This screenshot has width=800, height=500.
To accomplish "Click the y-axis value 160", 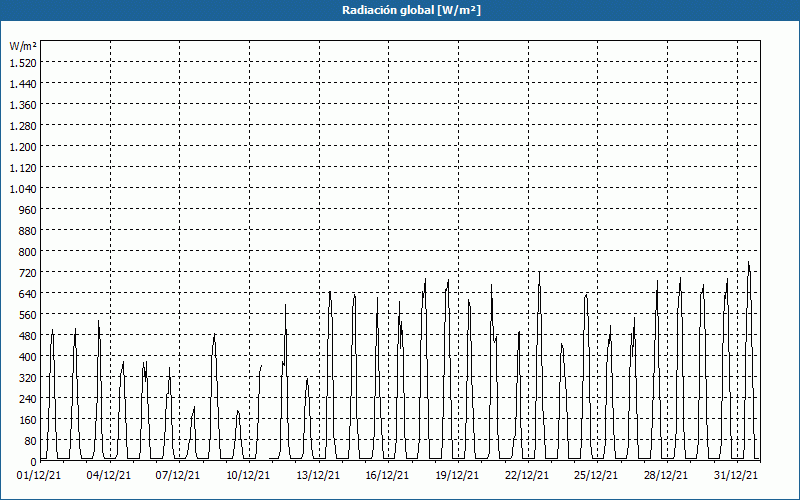I will (28, 420).
